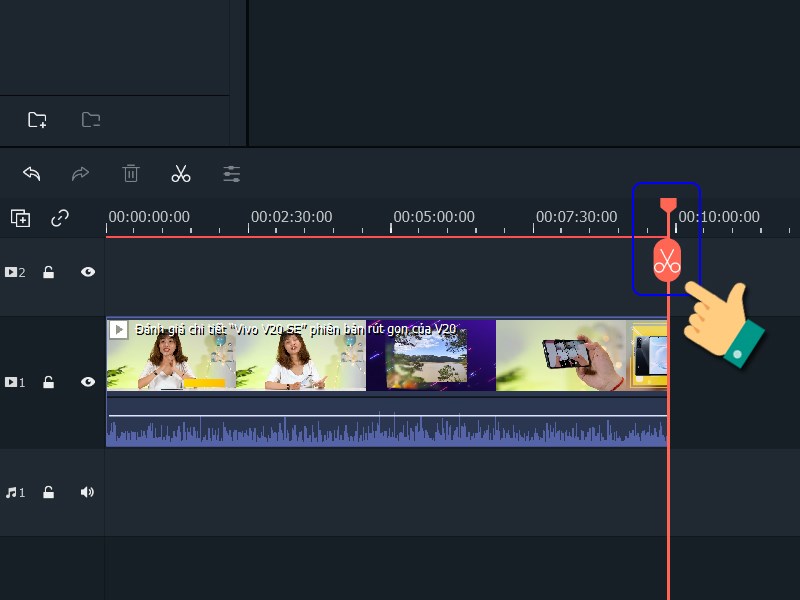Open the adjustment settings icon
This screenshot has height=600, width=800.
[x=232, y=173]
